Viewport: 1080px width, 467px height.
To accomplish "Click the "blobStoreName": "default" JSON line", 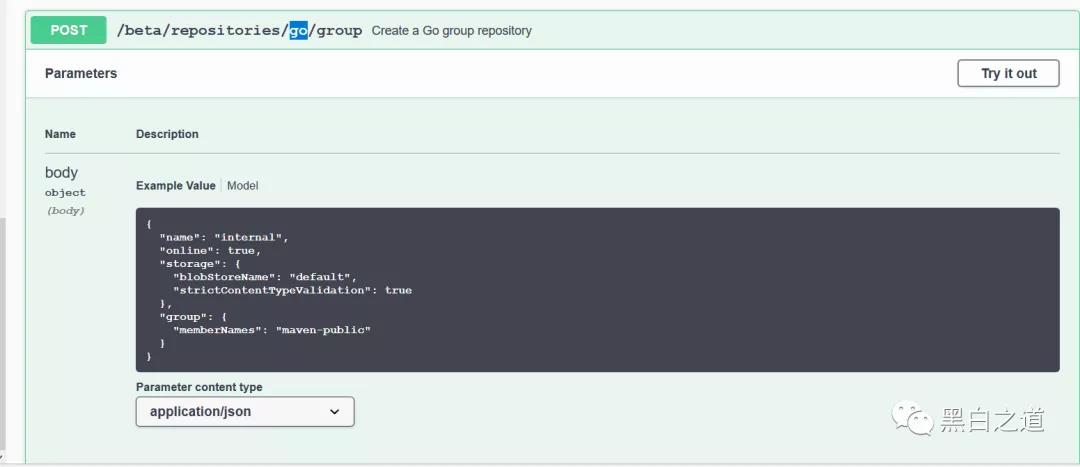I will pos(265,277).
